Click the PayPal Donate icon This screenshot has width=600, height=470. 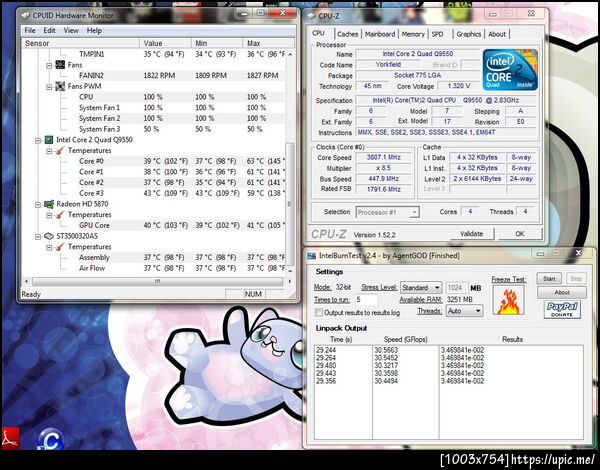pyautogui.click(x=562, y=309)
